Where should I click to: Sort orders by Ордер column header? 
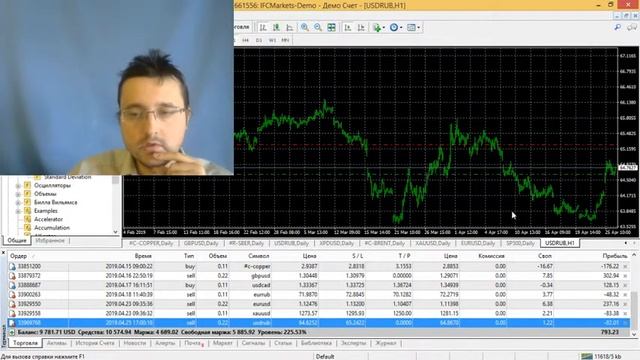pyautogui.click(x=18, y=256)
